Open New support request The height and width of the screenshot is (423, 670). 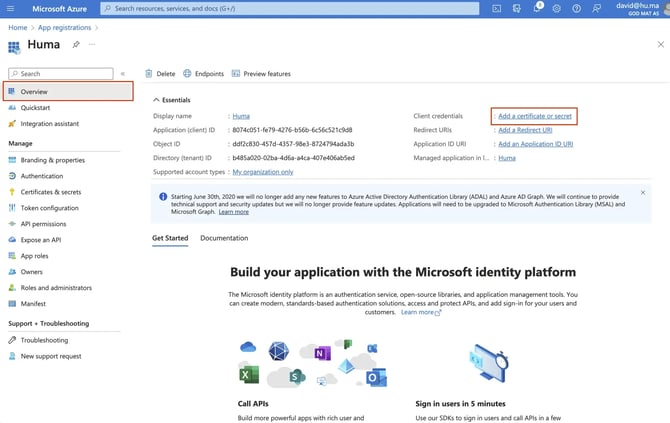[50, 356]
